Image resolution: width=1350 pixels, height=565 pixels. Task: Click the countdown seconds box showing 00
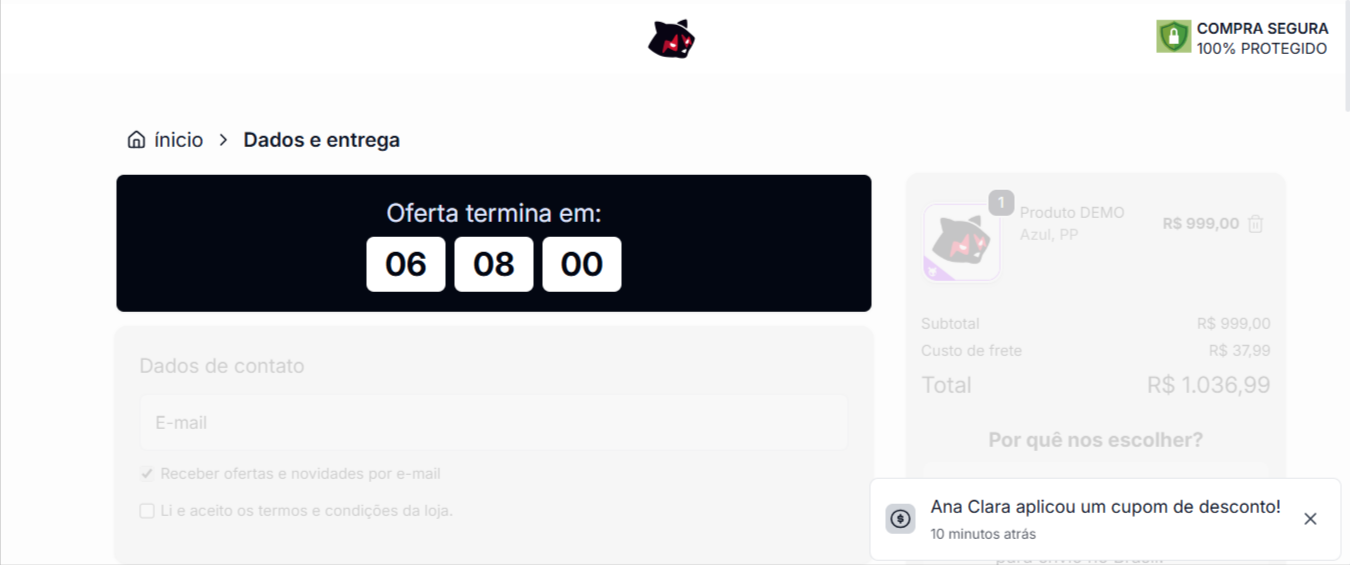[x=581, y=264]
